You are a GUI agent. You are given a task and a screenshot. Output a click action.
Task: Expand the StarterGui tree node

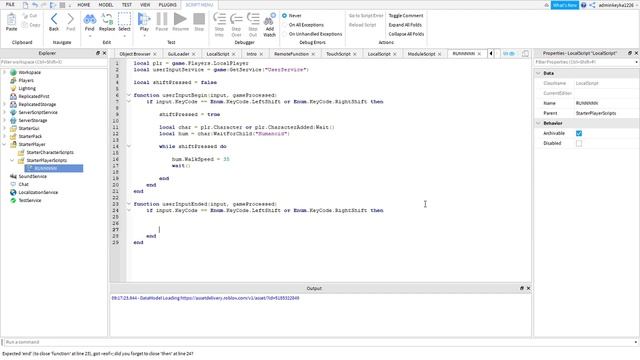pos(4,128)
